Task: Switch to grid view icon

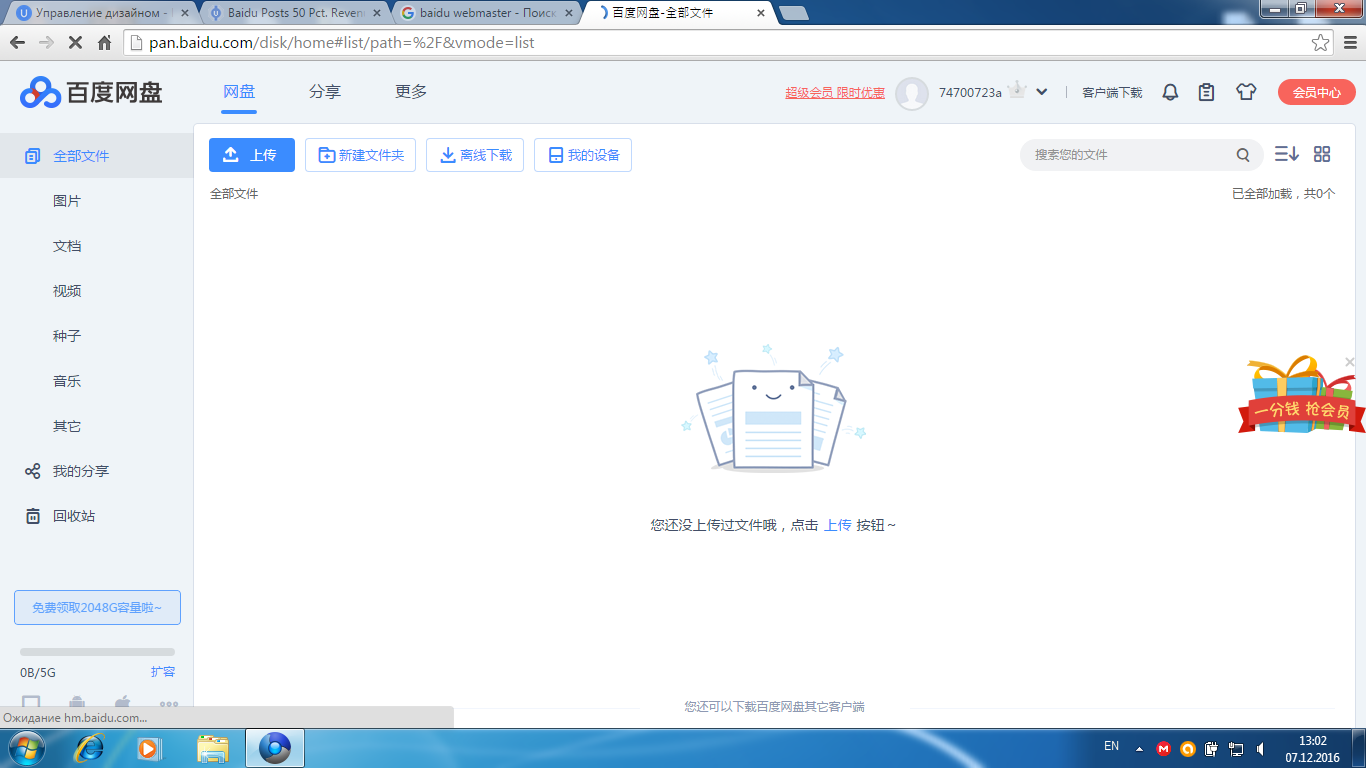Action: (1322, 154)
